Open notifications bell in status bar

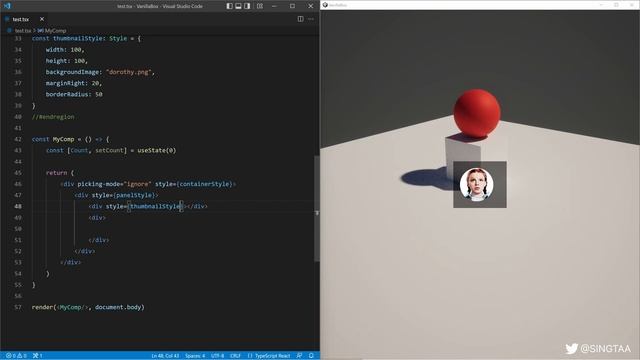(311, 356)
